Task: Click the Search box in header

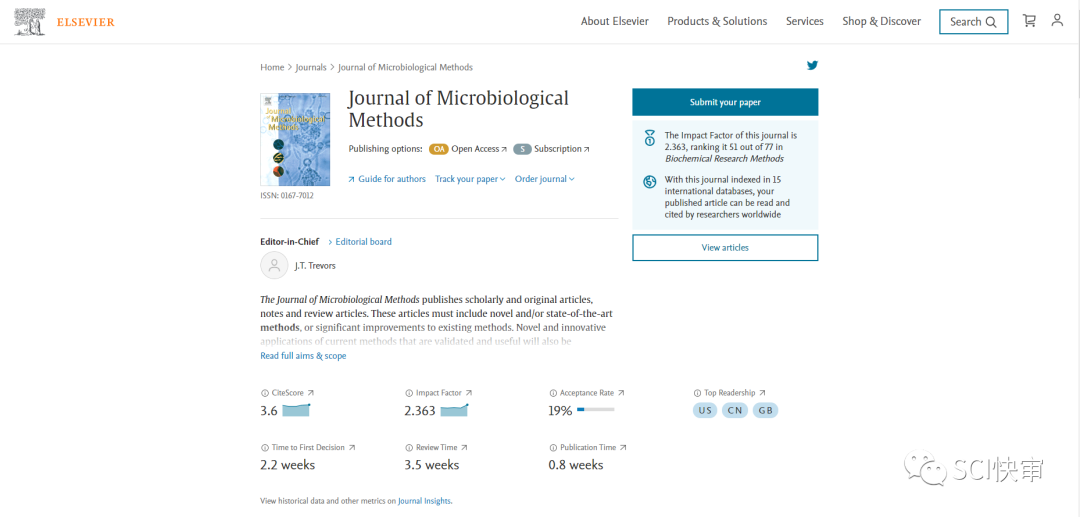Action: pyautogui.click(x=973, y=22)
